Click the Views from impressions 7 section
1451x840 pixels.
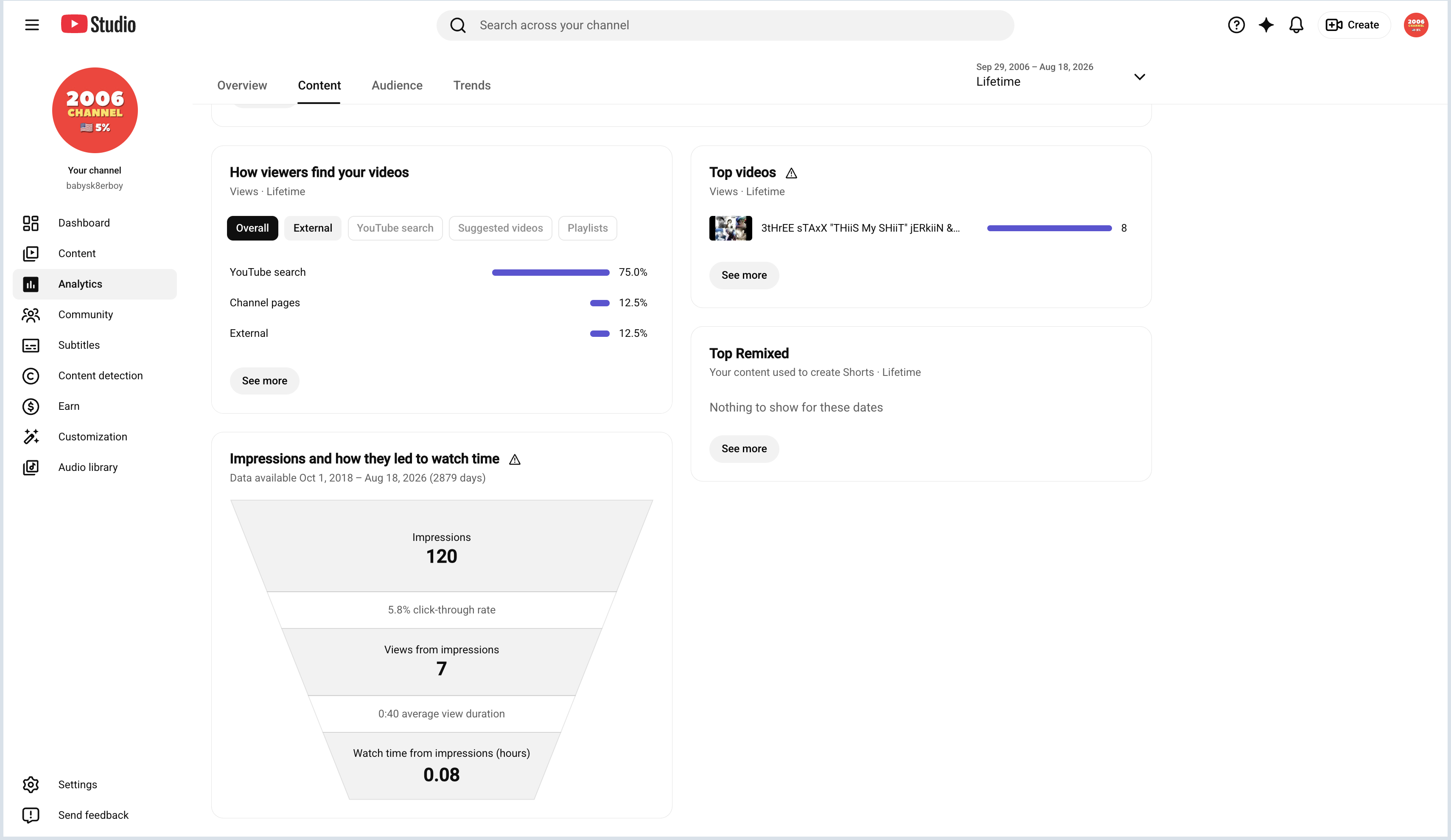[442, 661]
